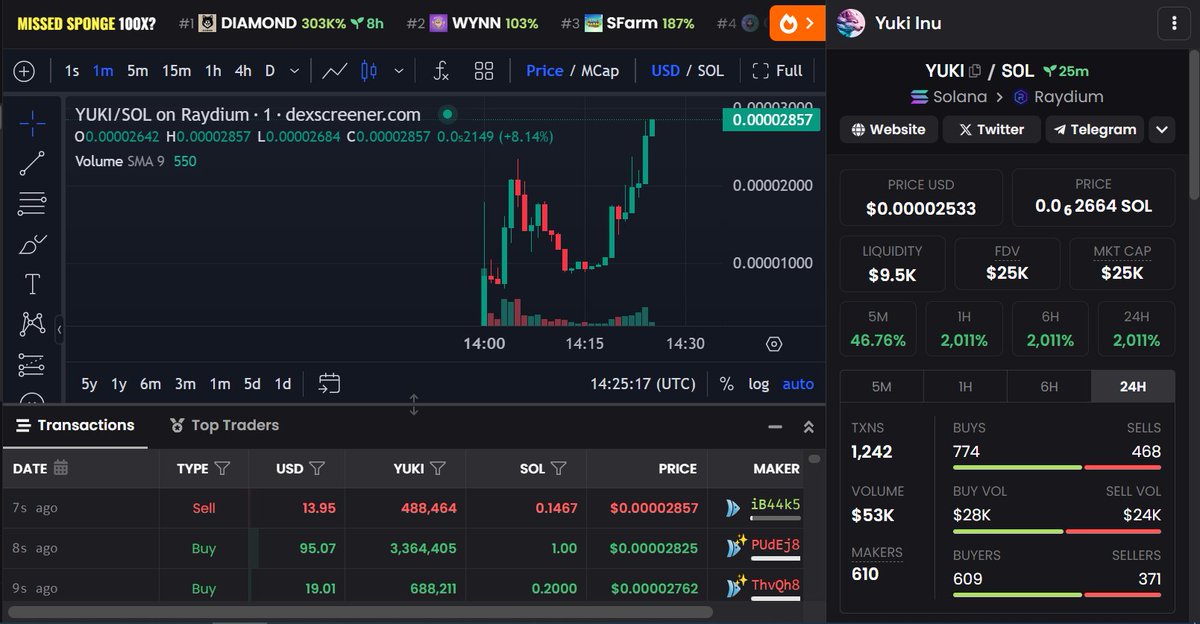Click the calendar icon in DATE column
Image resolution: width=1200 pixels, height=624 pixels.
[x=61, y=468]
